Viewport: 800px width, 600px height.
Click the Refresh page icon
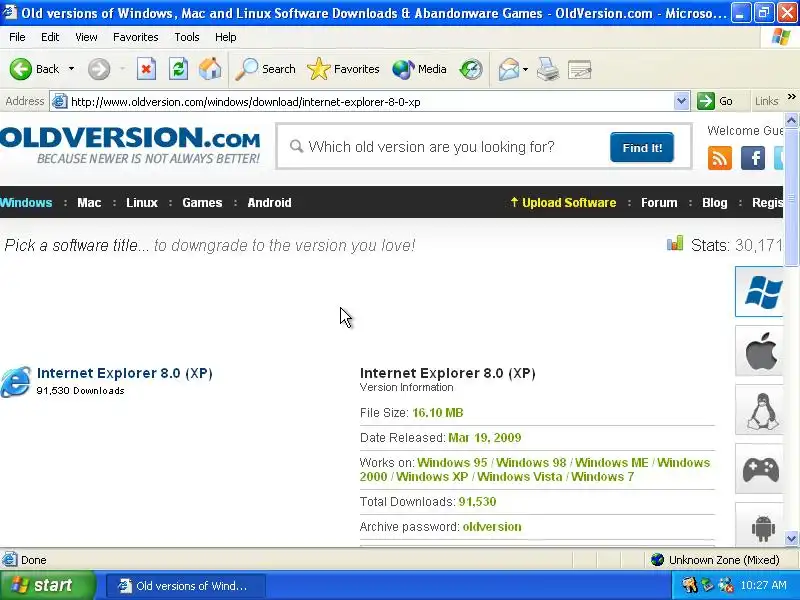[179, 69]
